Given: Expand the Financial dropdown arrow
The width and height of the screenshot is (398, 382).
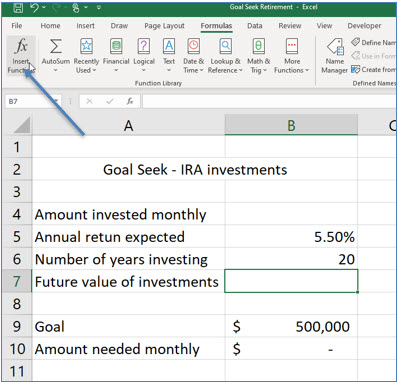Looking at the screenshot, I should tap(116, 70).
